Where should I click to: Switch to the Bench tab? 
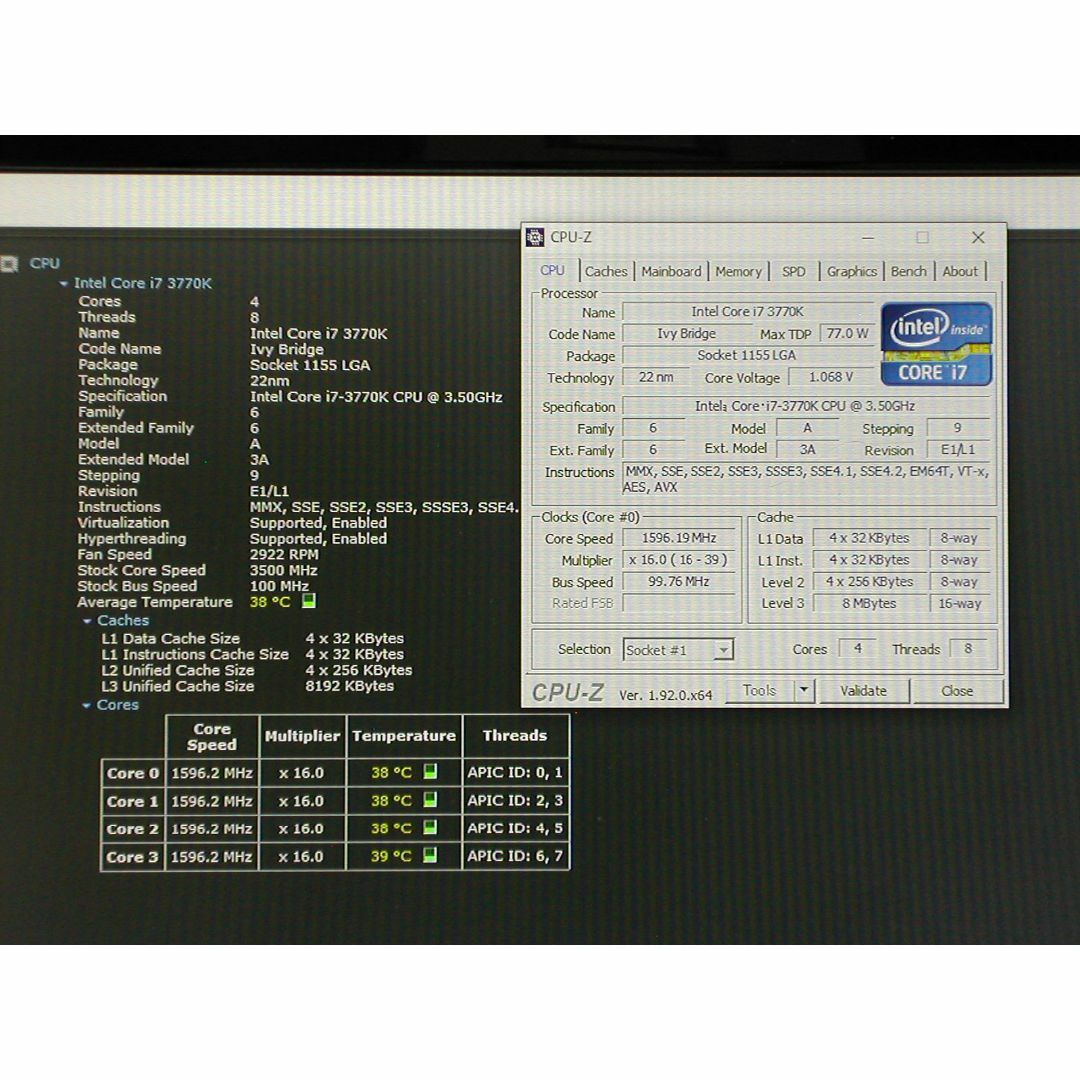point(908,271)
